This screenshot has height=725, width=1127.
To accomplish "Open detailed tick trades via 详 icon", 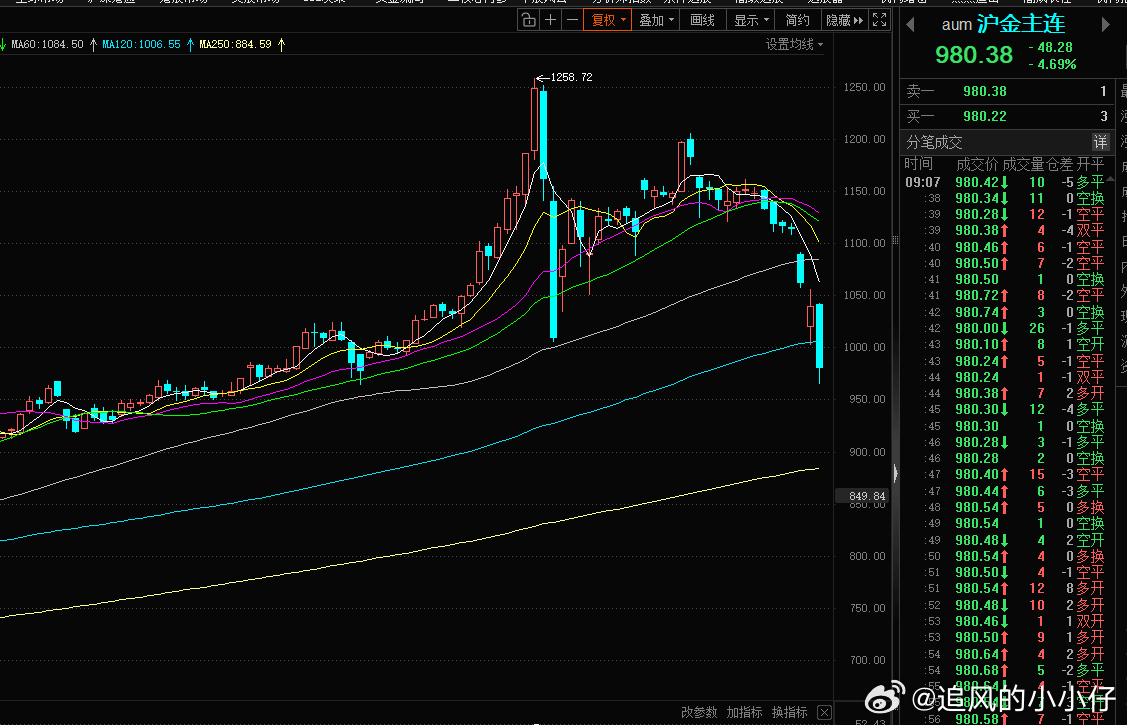I will [1100, 142].
